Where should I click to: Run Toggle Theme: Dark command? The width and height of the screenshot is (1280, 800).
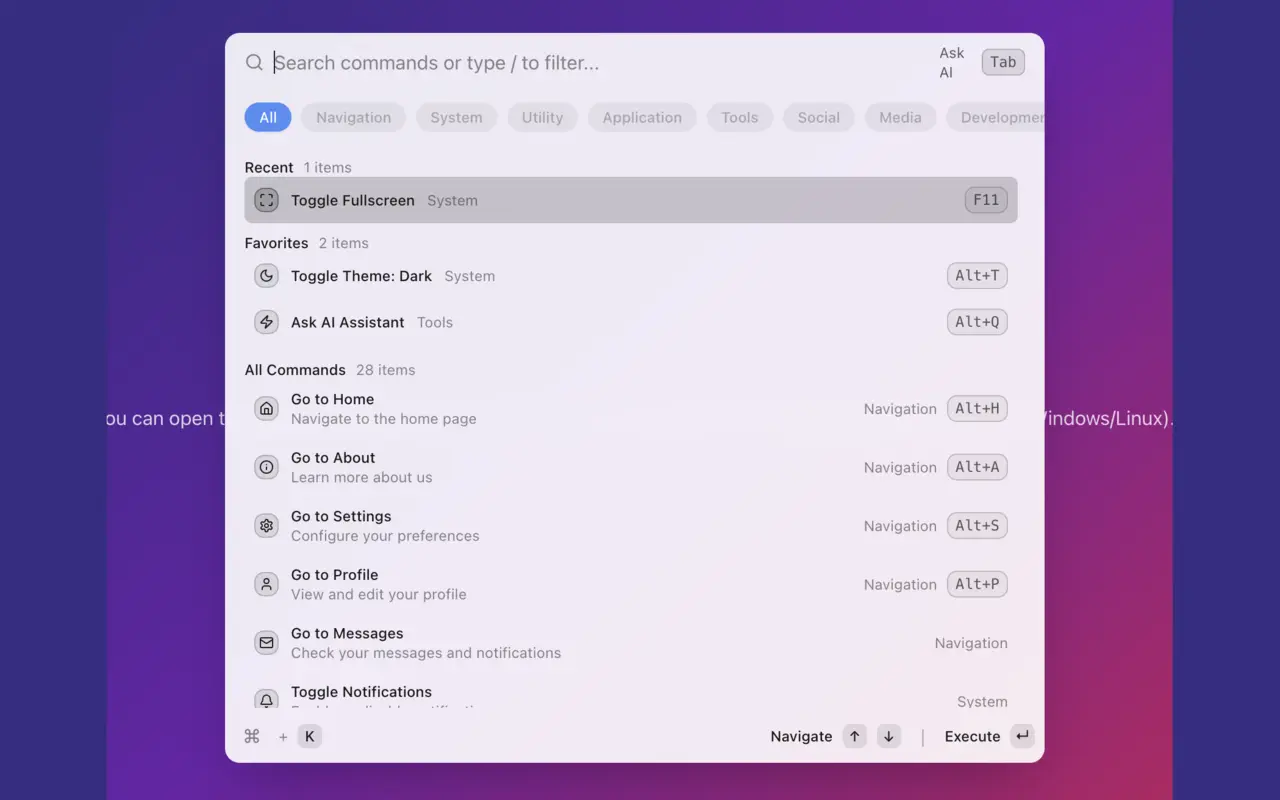[631, 276]
